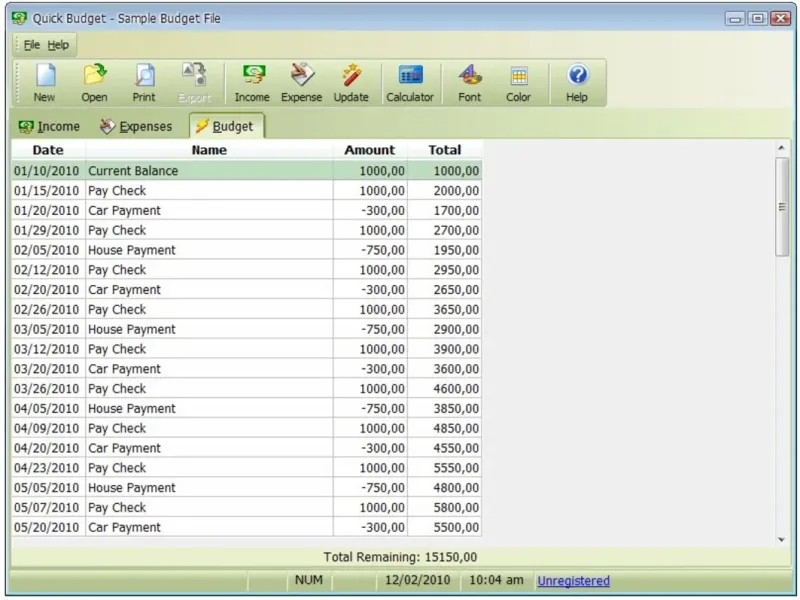The height and width of the screenshot is (600, 800).
Task: Click the date 02/20/2010
Action: (x=46, y=290)
